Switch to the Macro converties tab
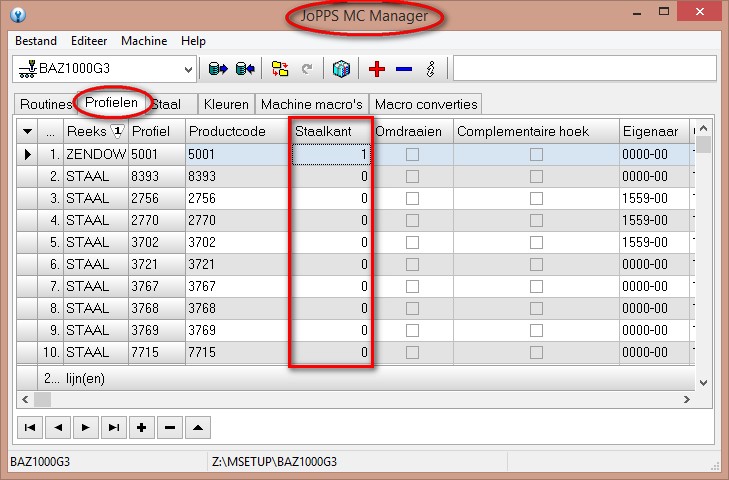 pyautogui.click(x=426, y=104)
